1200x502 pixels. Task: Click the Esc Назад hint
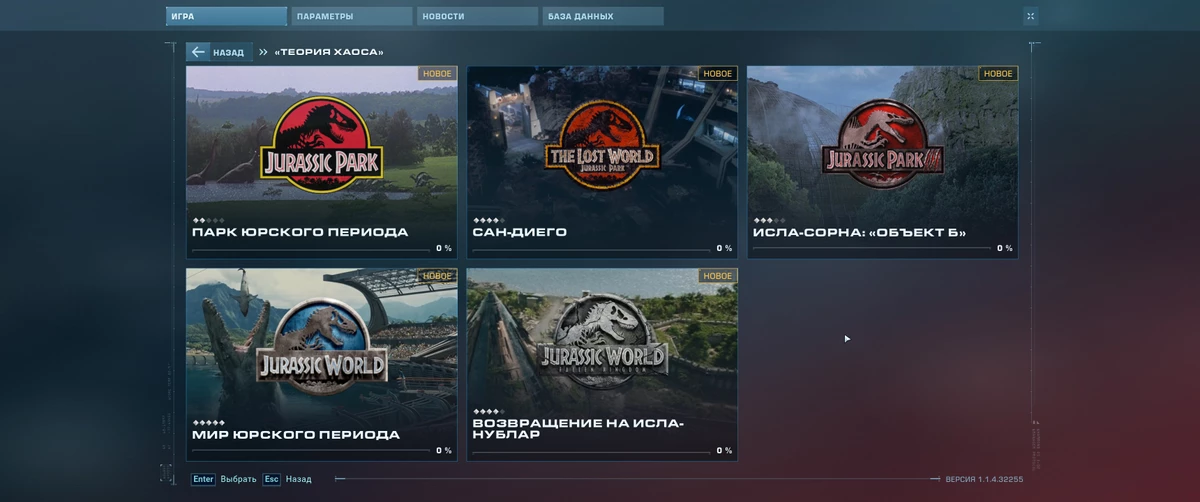pos(287,479)
